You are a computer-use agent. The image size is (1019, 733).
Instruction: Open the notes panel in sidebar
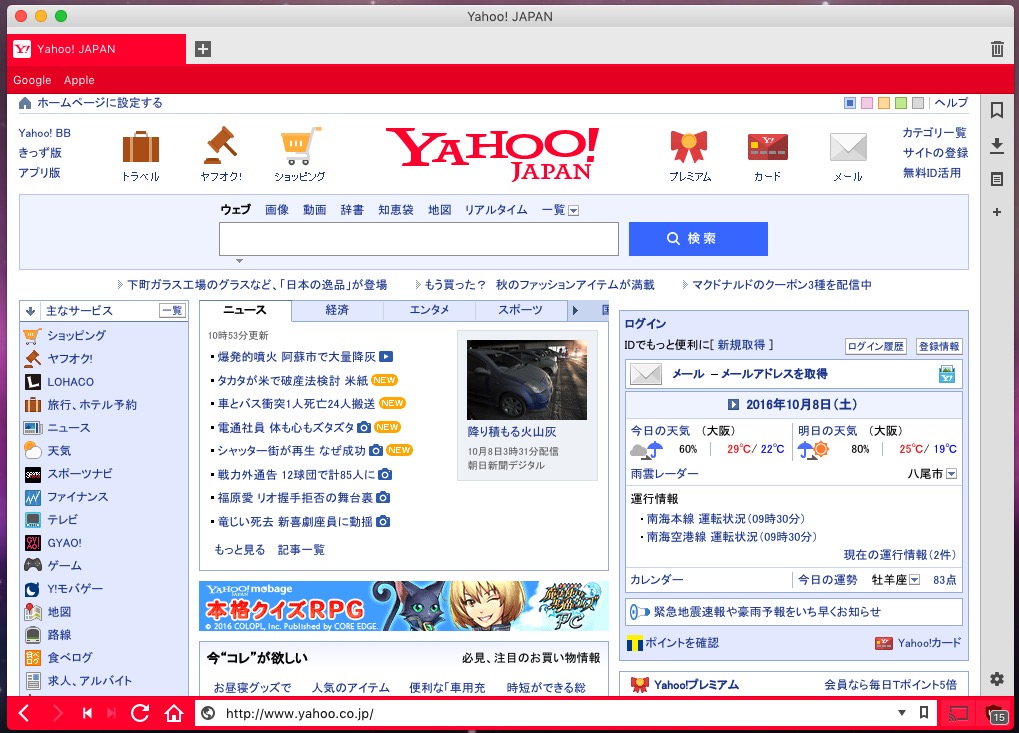tap(997, 179)
